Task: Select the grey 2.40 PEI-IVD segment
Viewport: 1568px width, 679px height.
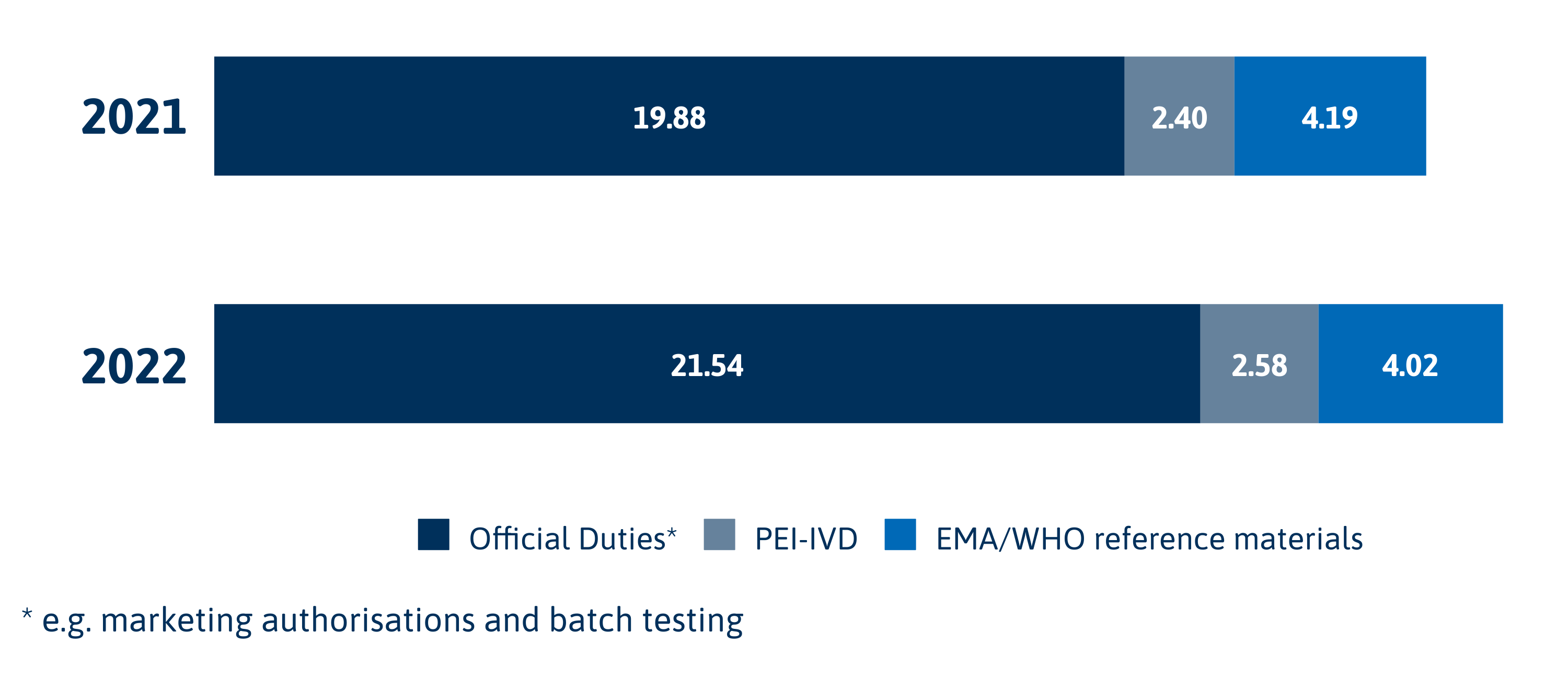Action: pyautogui.click(x=1179, y=117)
